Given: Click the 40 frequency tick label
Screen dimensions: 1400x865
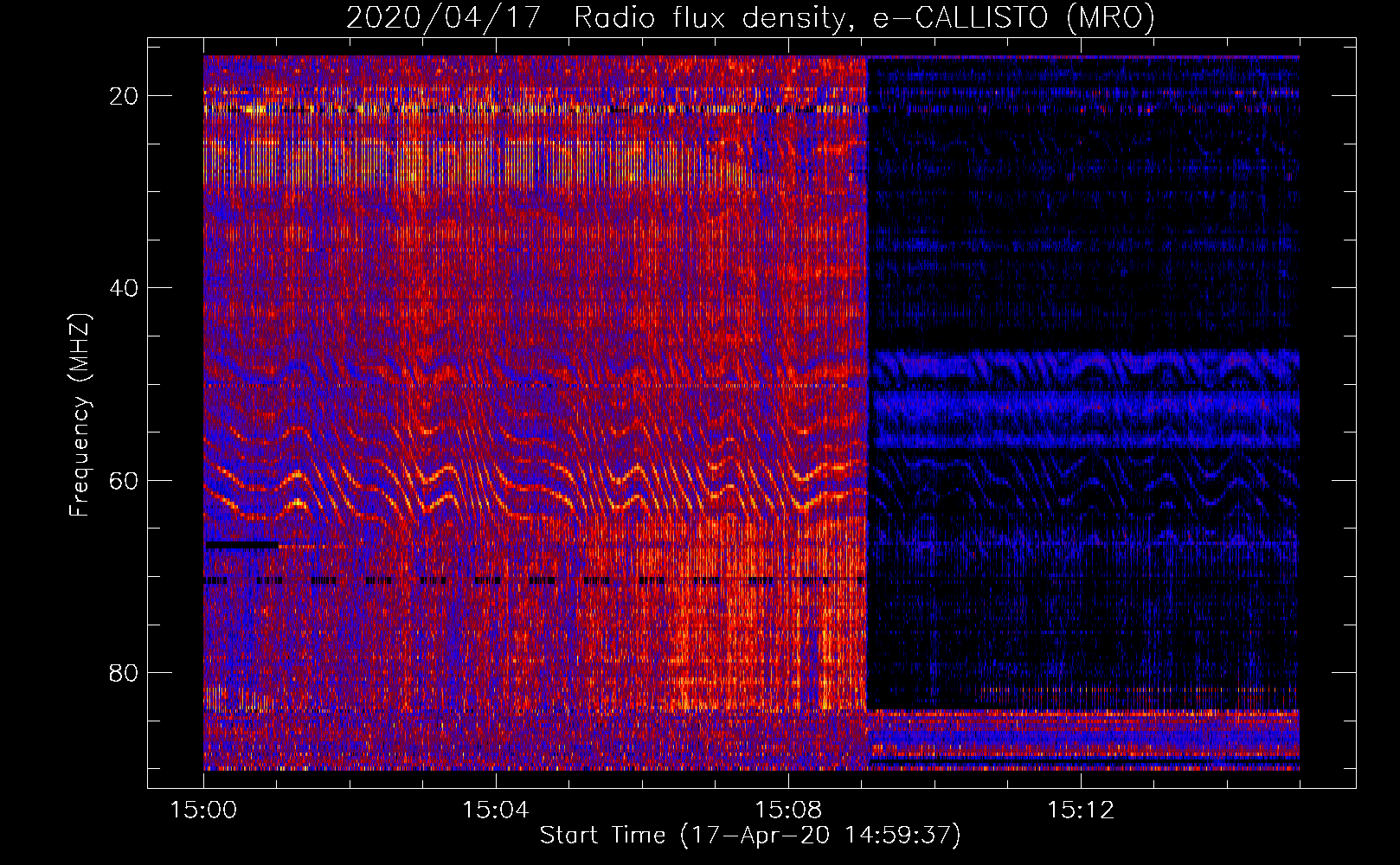Looking at the screenshot, I should (124, 288).
